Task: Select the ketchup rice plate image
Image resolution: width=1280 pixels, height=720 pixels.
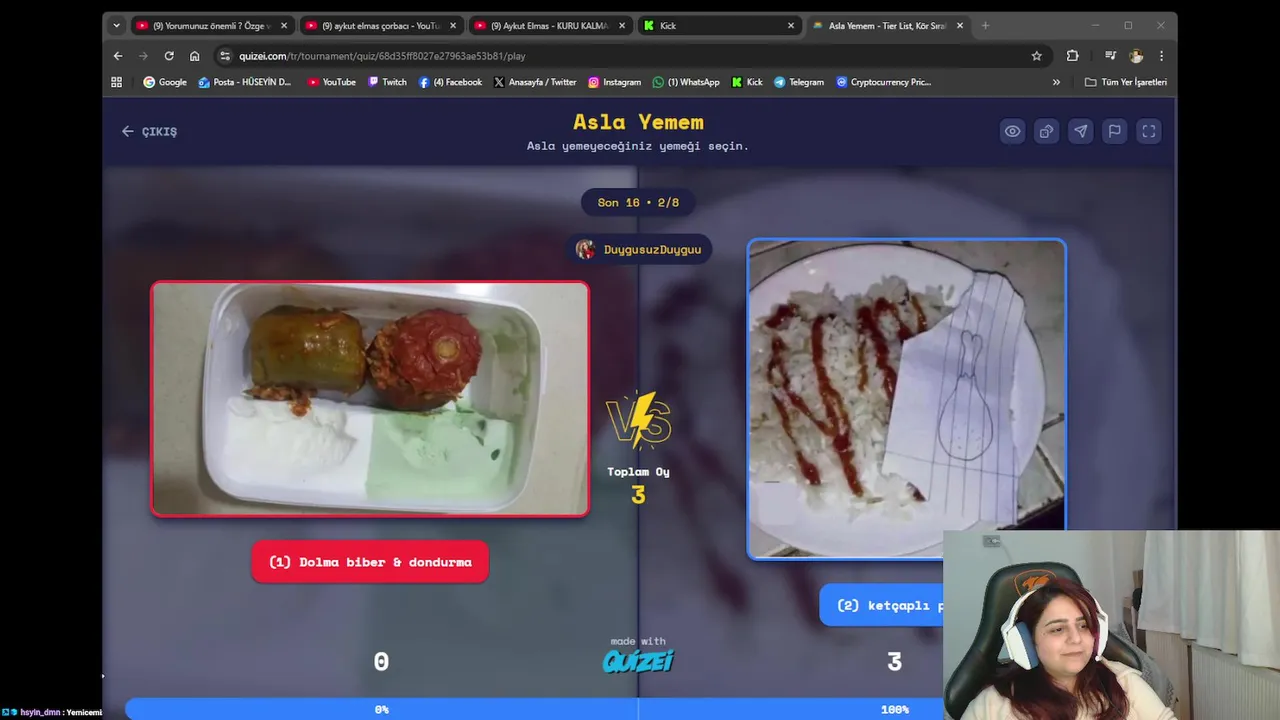Action: [x=906, y=399]
